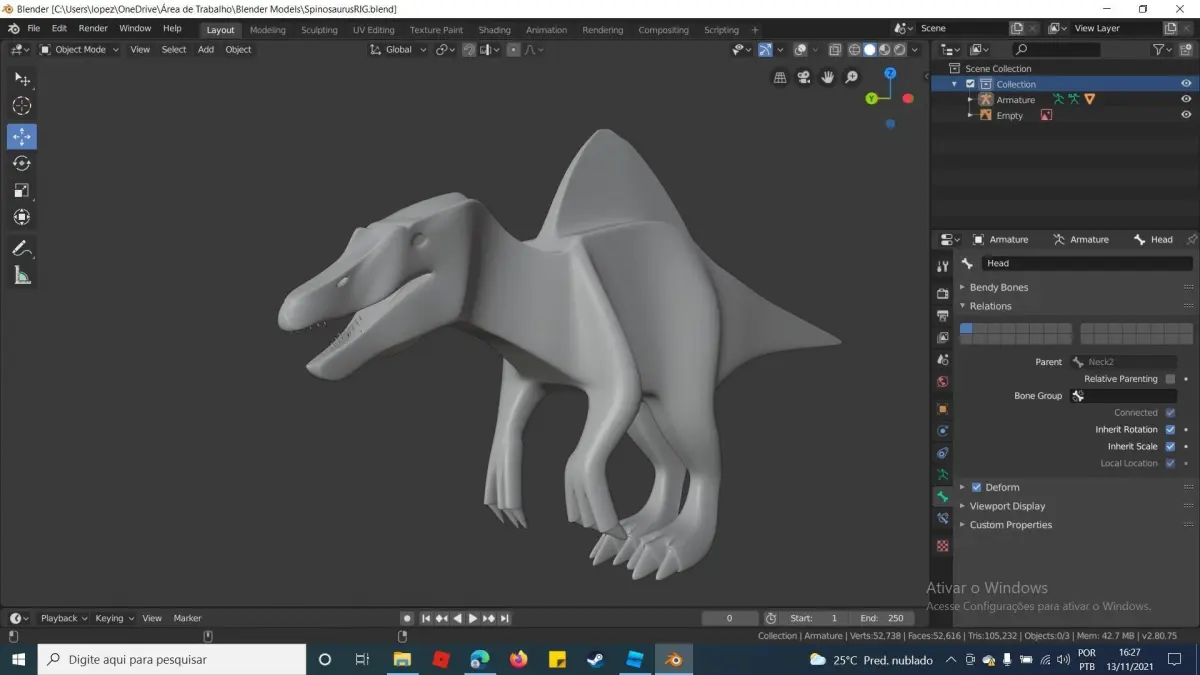Select the Scale tool
1200x675 pixels.
click(x=21, y=190)
